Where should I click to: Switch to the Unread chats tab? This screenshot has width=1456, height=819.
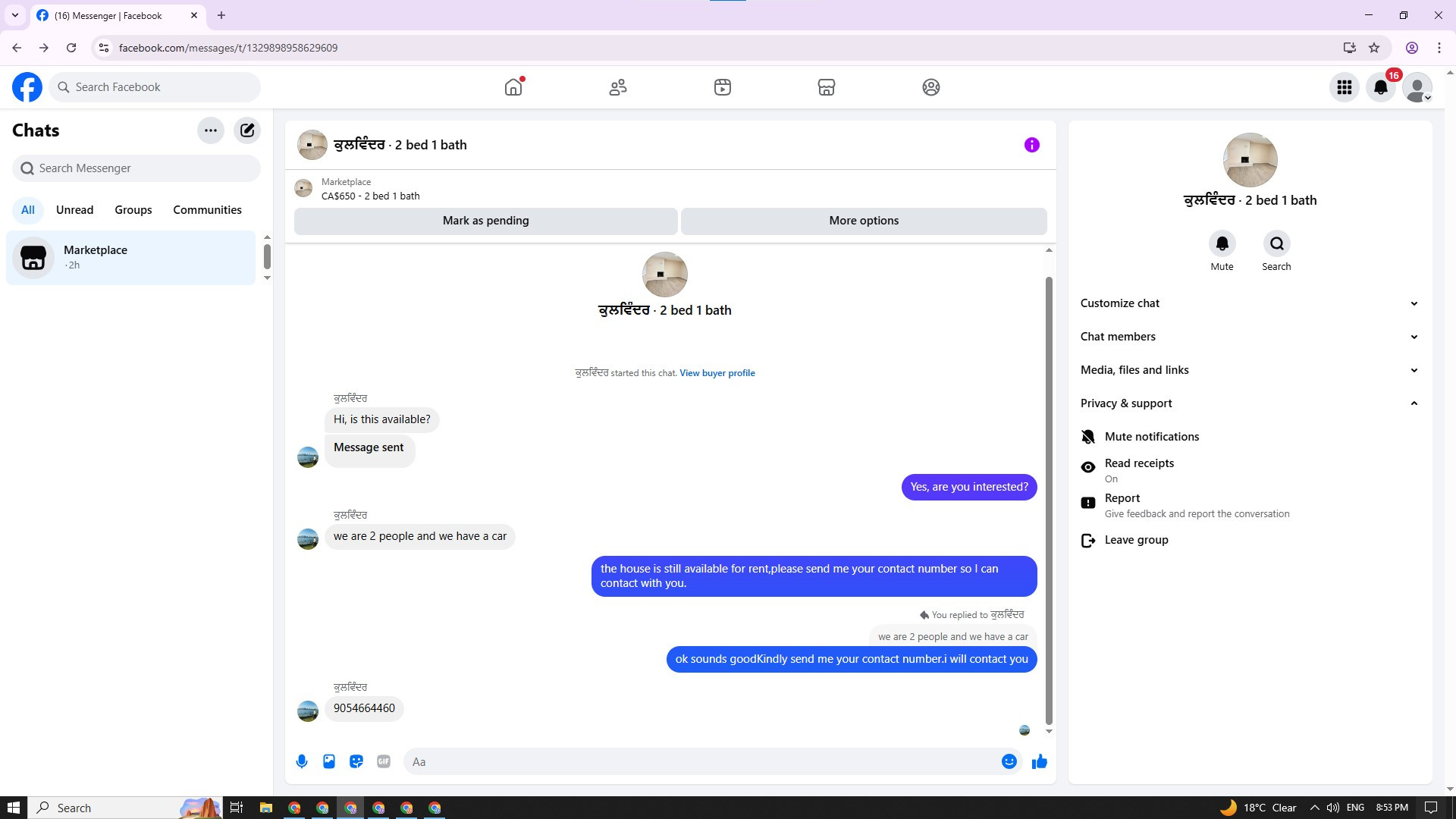point(74,210)
